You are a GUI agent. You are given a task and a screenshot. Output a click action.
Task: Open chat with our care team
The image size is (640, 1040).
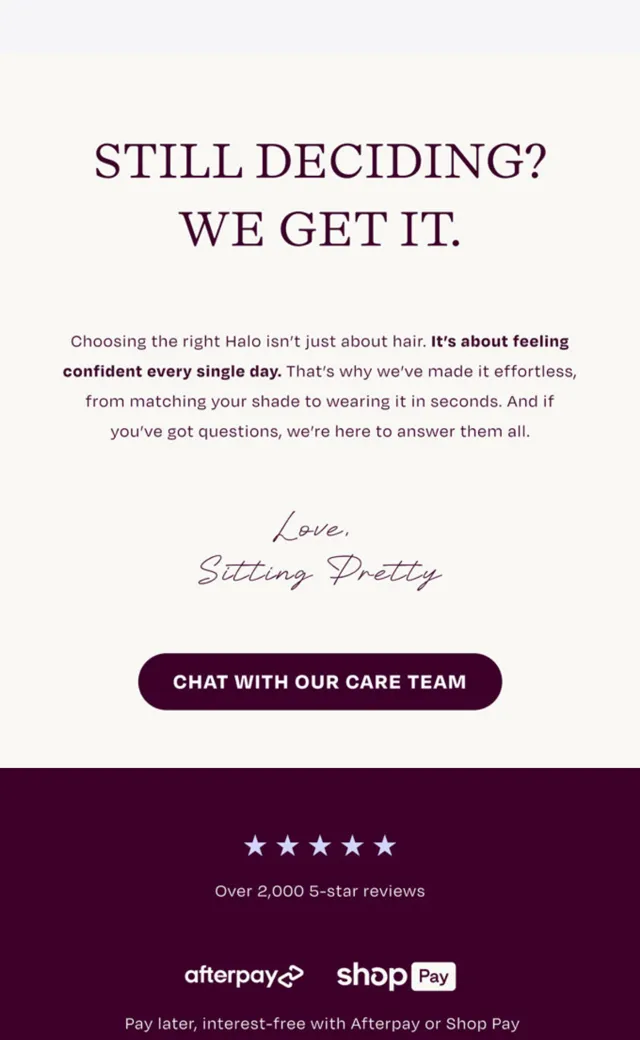click(x=320, y=682)
